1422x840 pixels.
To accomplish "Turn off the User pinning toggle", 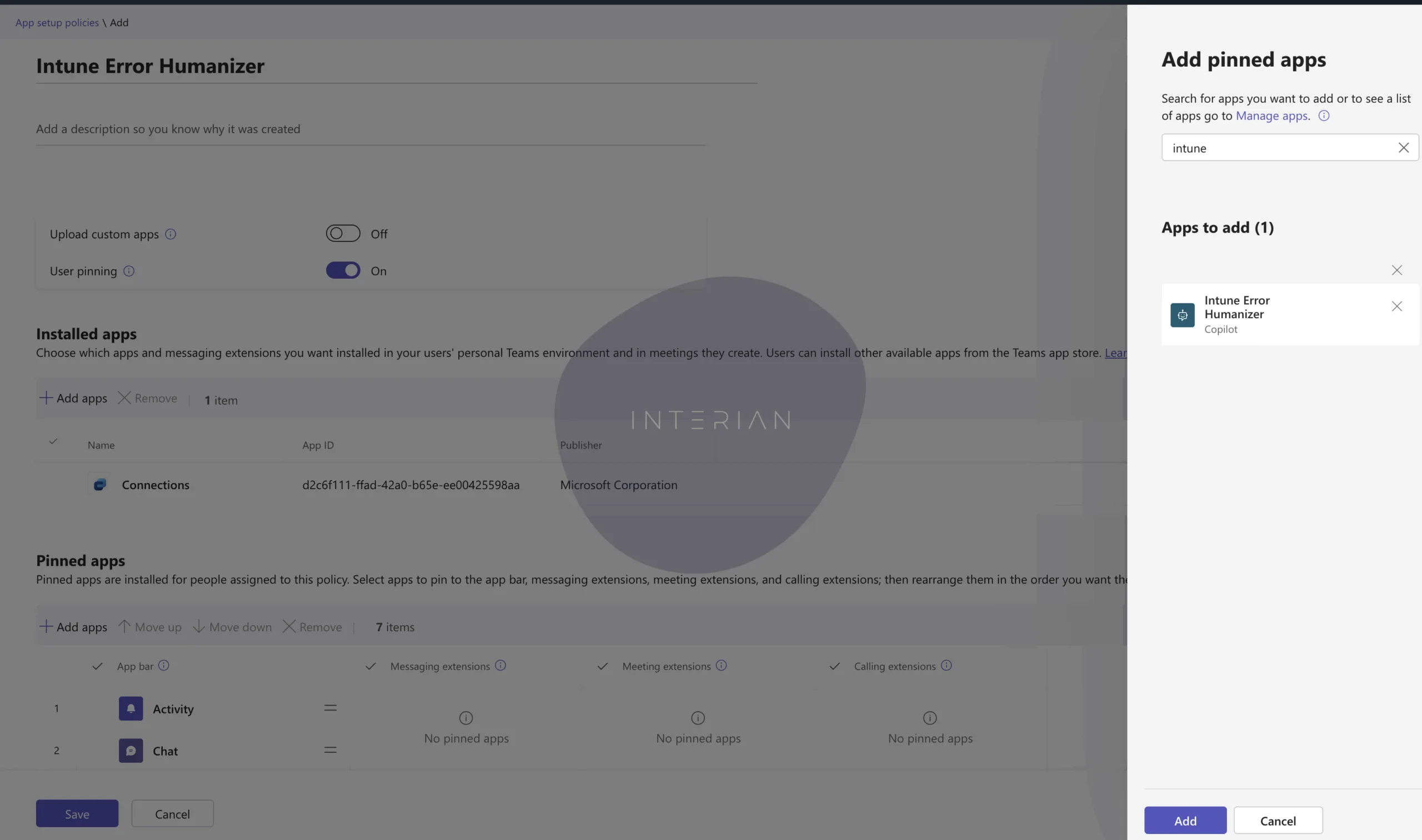I will [x=343, y=270].
